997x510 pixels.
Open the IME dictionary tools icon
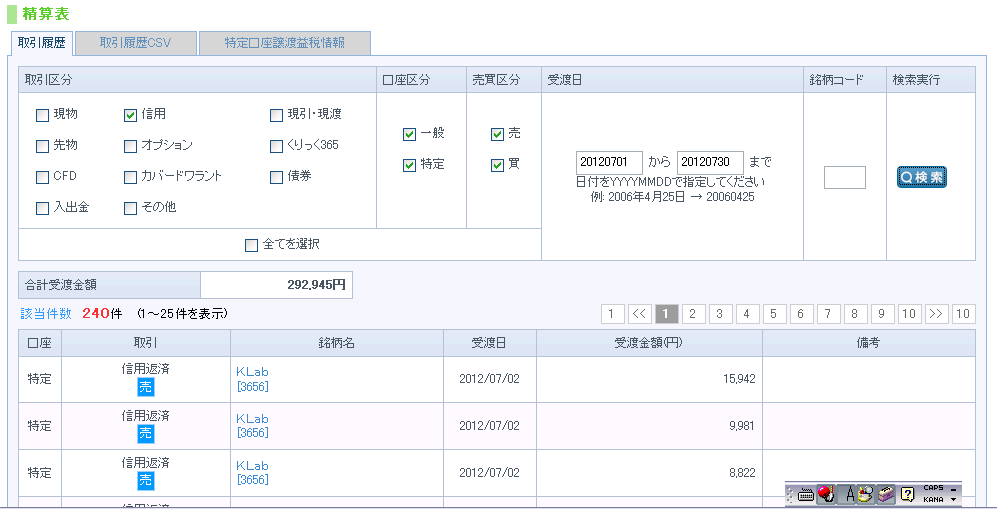pos(866,493)
